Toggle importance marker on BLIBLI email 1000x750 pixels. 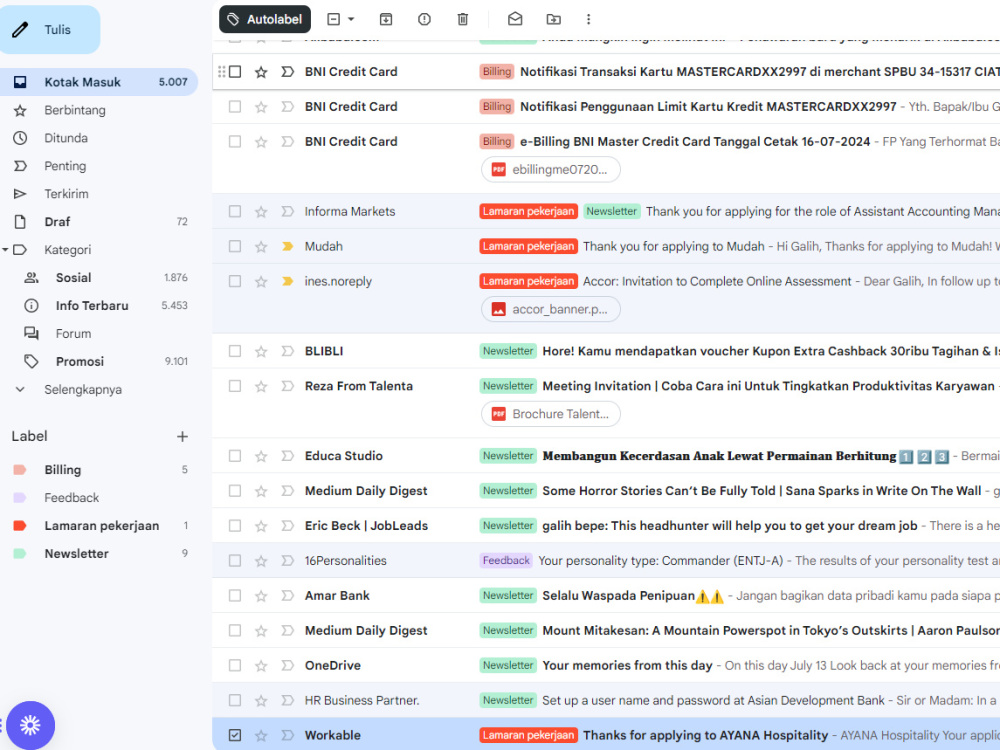pos(288,351)
